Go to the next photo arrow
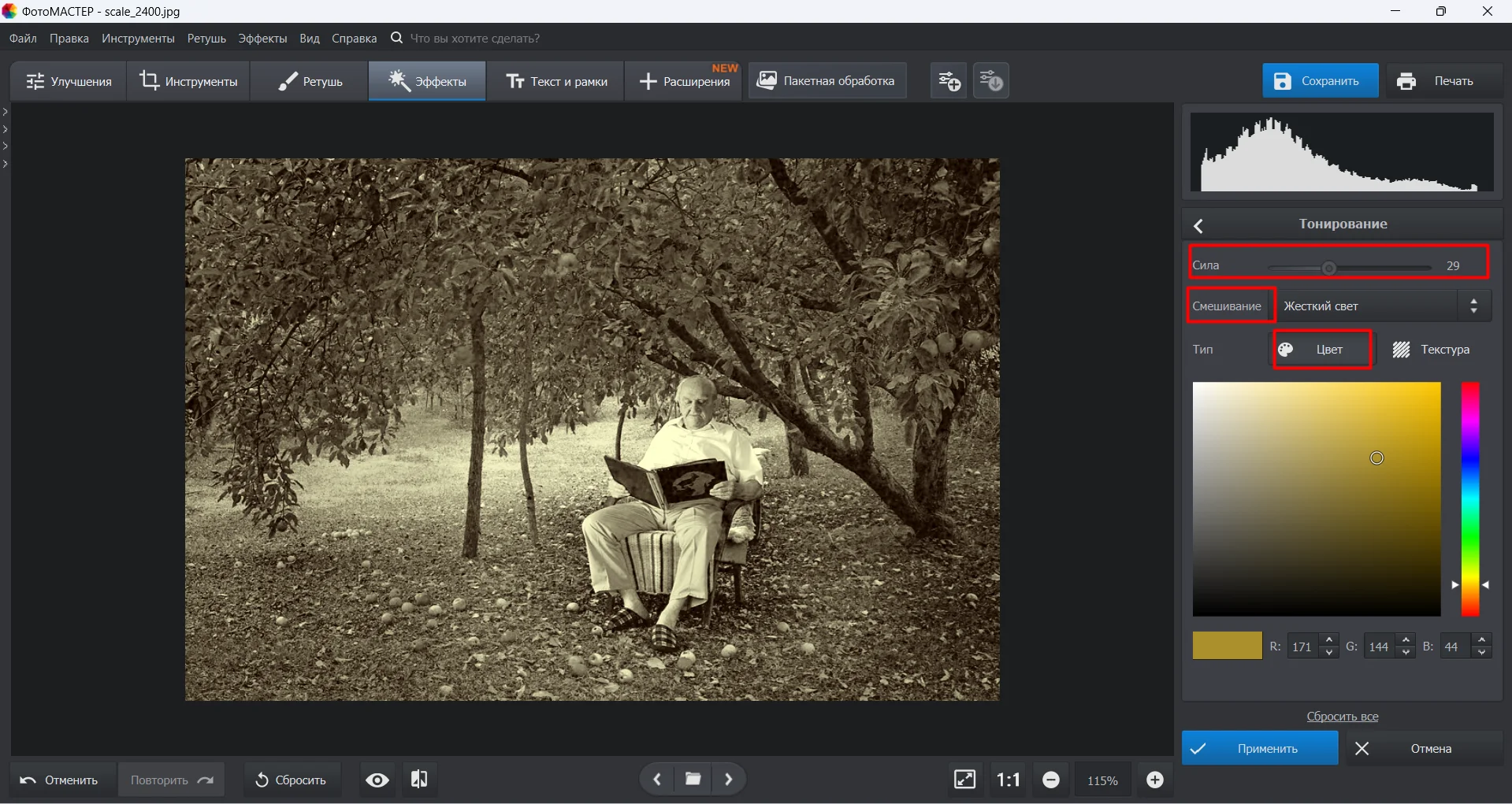The width and height of the screenshot is (1512, 804). coord(729,780)
